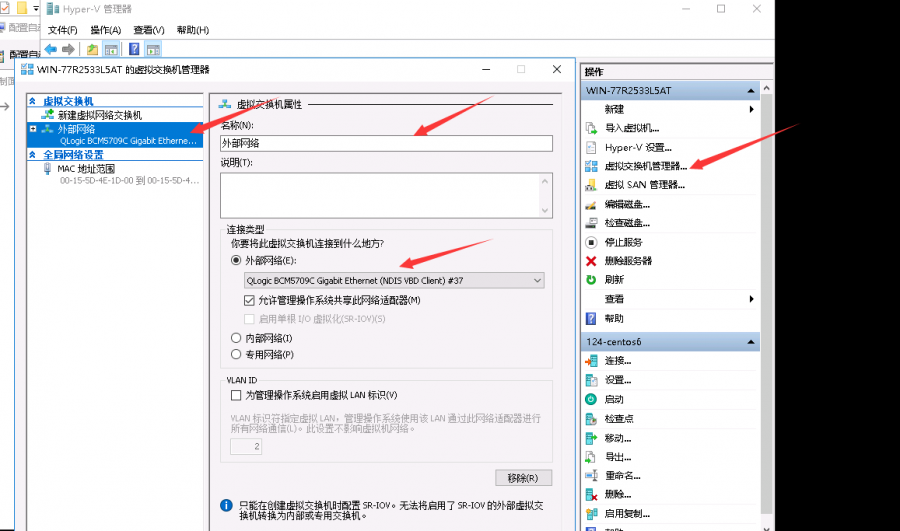
Task: Expand 新建 submenu arrow
Action: coord(751,109)
